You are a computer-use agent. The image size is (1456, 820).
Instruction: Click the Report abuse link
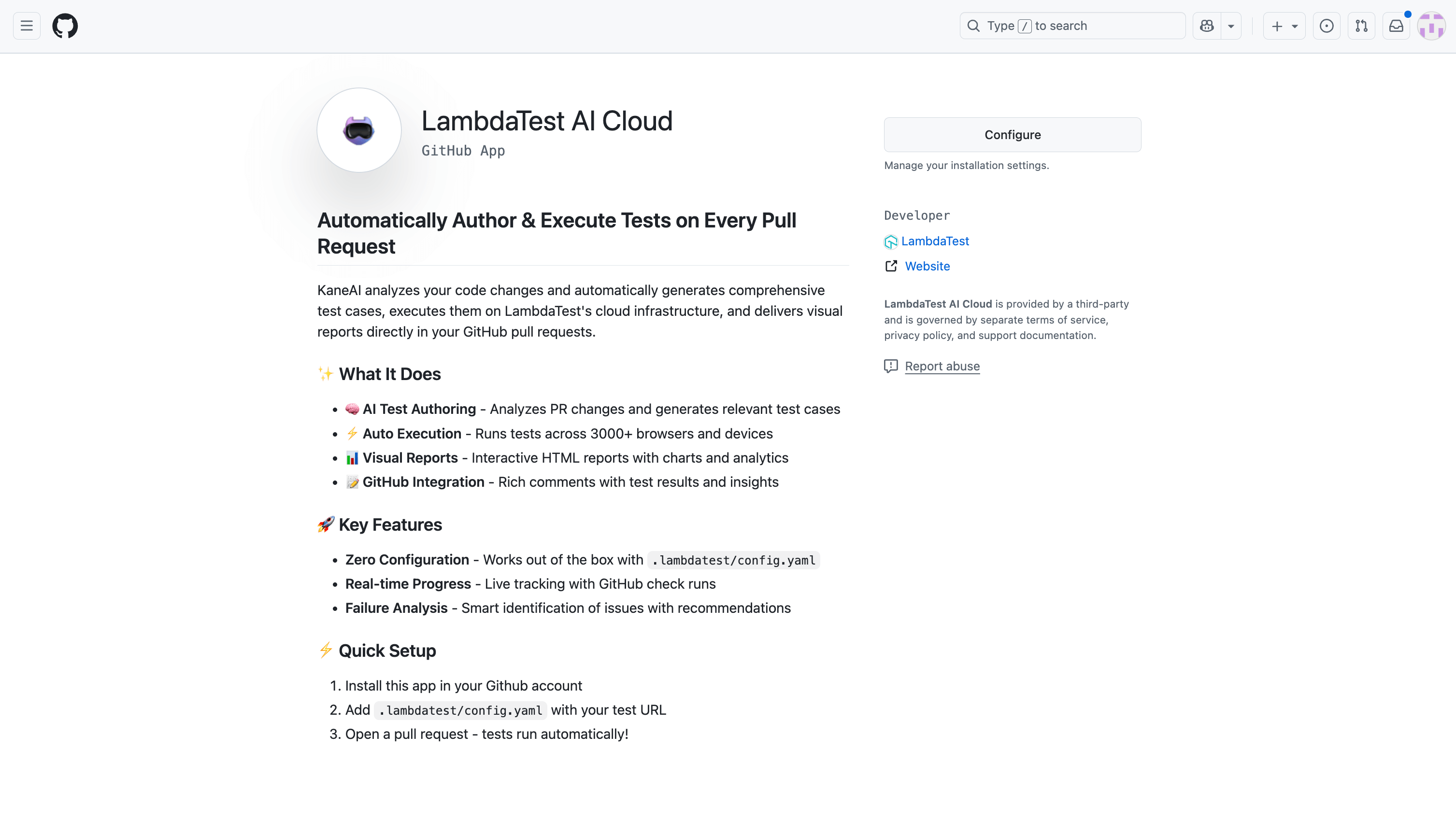(x=942, y=366)
